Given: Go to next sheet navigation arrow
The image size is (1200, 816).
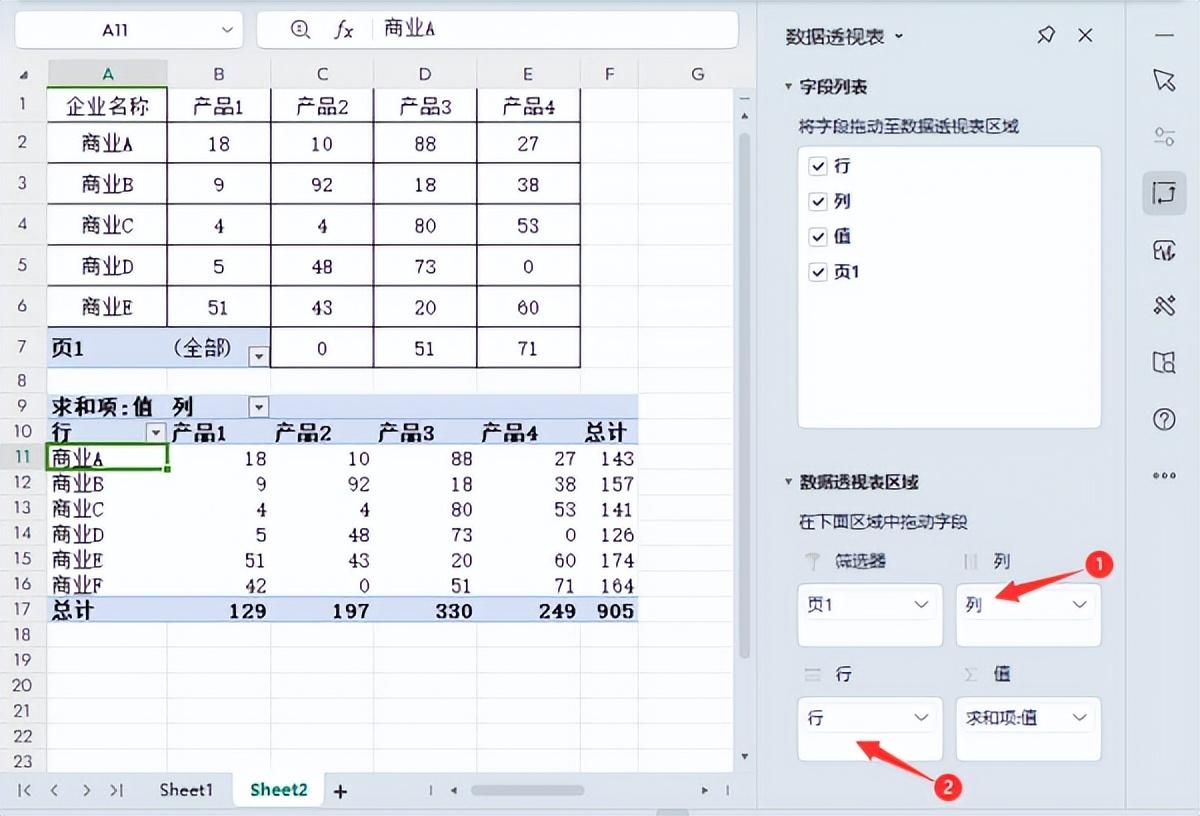Looking at the screenshot, I should coord(86,790).
